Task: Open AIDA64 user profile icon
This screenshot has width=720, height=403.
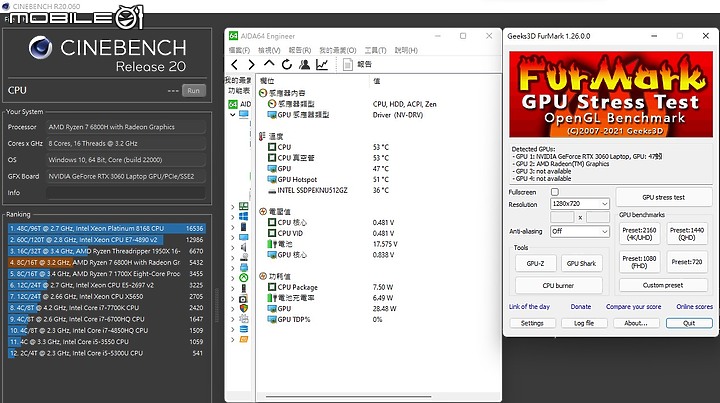Action: pyautogui.click(x=304, y=65)
